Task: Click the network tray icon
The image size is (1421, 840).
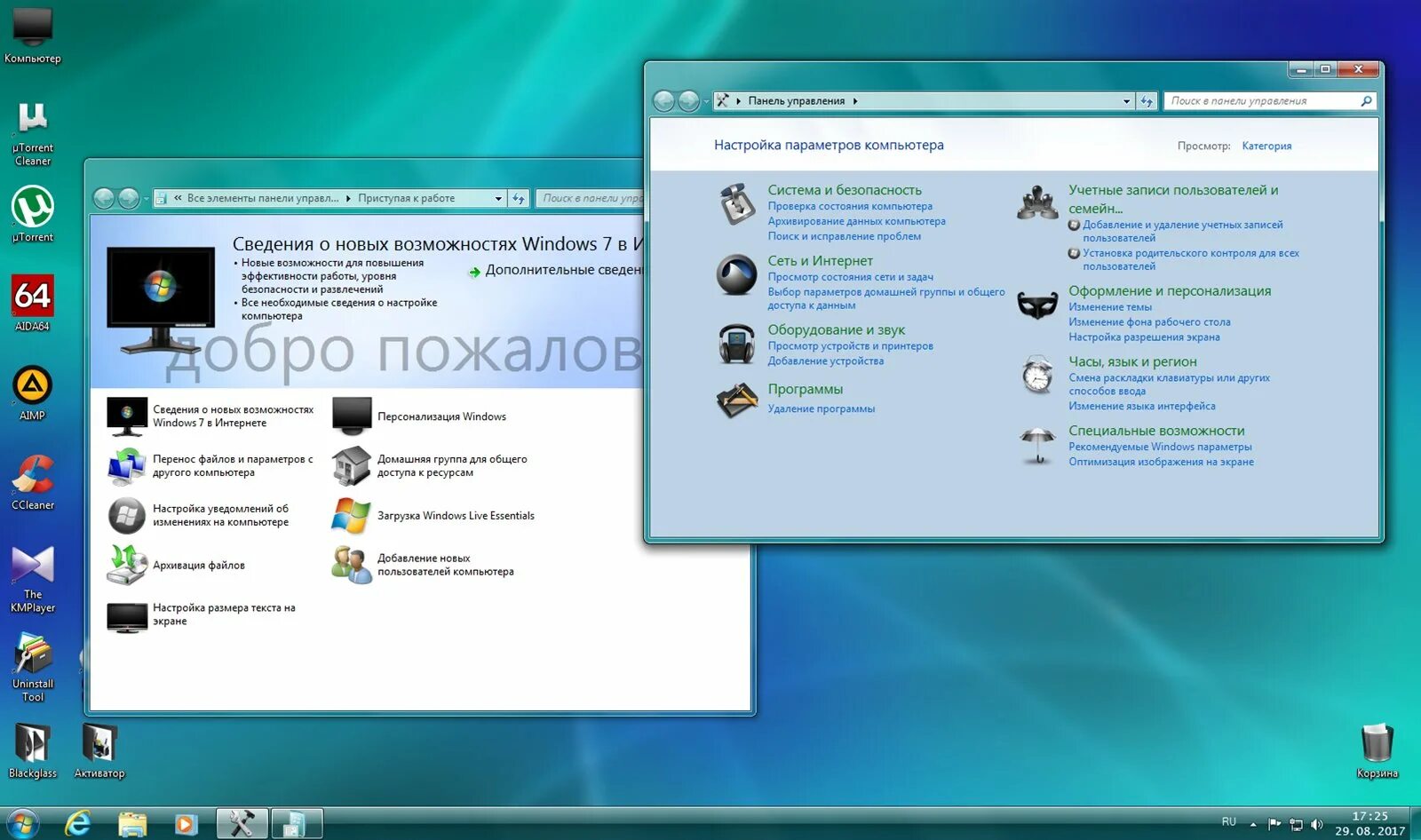Action: [1296, 825]
